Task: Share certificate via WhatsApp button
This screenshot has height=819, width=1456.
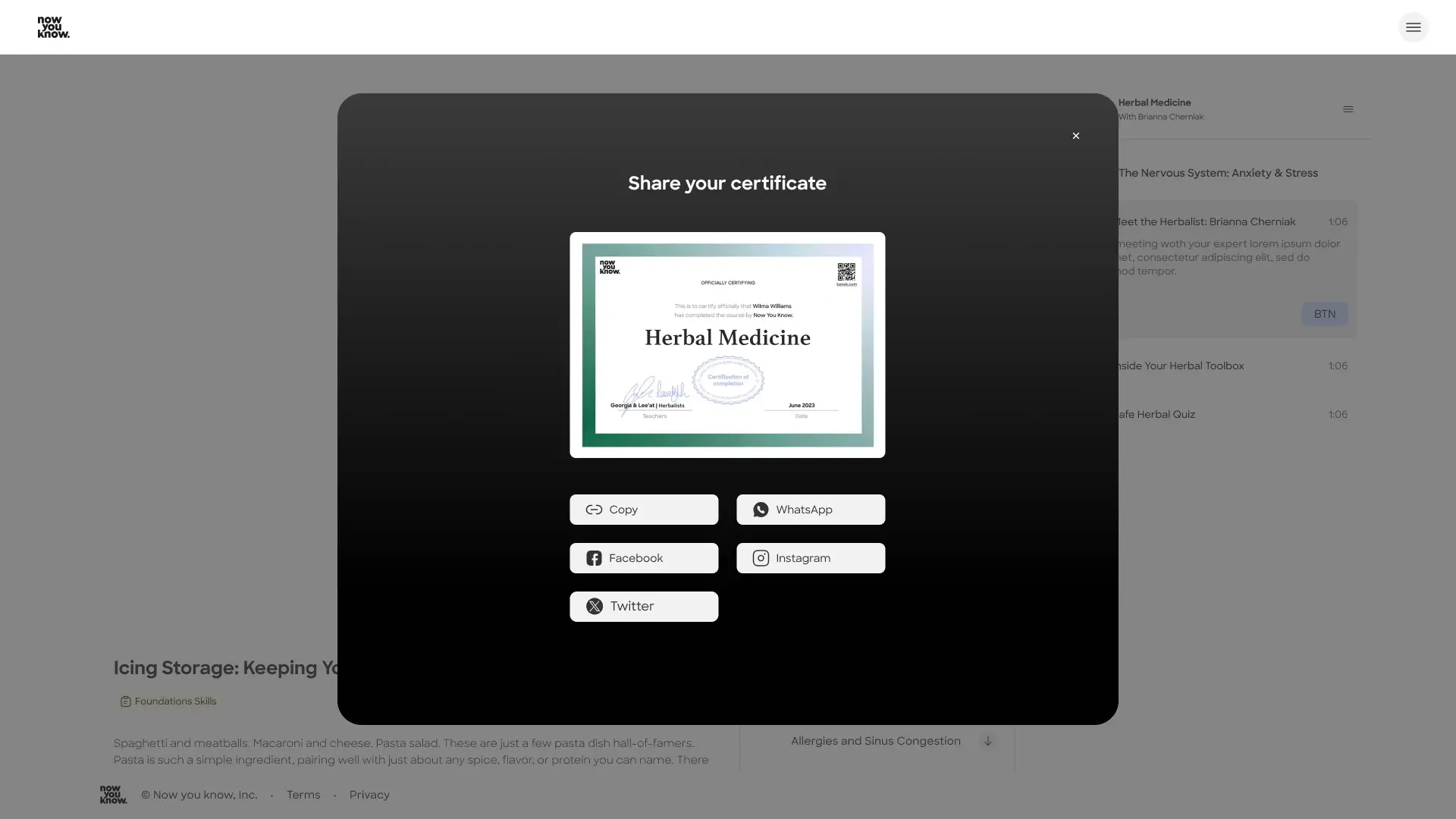Action: click(x=810, y=510)
